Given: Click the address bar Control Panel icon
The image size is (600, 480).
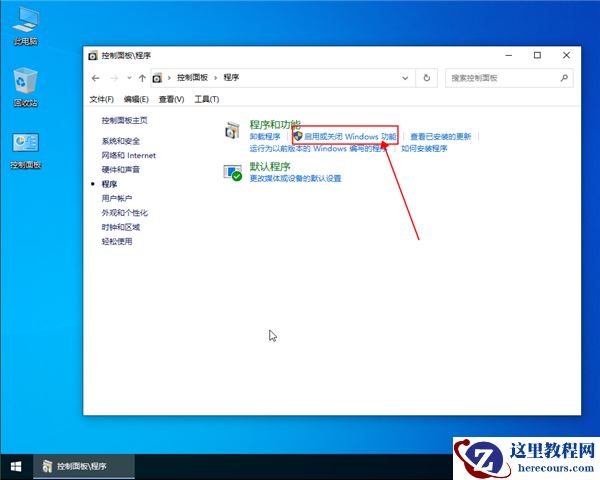Looking at the screenshot, I should coord(157,78).
